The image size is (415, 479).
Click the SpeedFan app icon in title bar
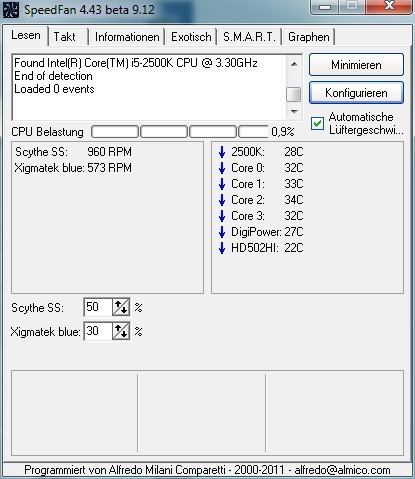click(x=11, y=9)
